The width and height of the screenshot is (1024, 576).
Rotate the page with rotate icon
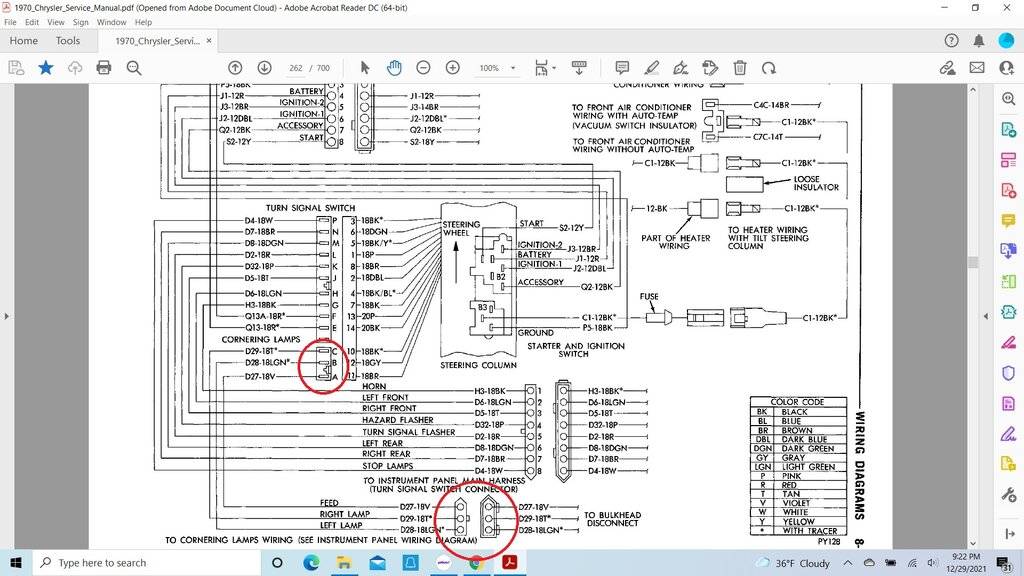tap(768, 68)
